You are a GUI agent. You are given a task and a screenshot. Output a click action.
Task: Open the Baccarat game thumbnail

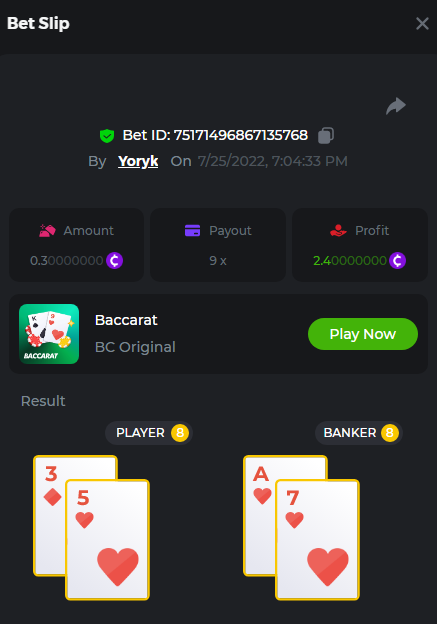click(x=49, y=334)
